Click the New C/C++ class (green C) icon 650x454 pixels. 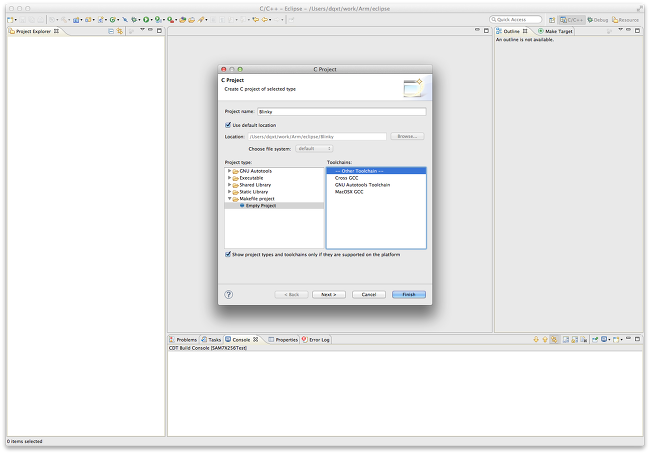click(112, 19)
